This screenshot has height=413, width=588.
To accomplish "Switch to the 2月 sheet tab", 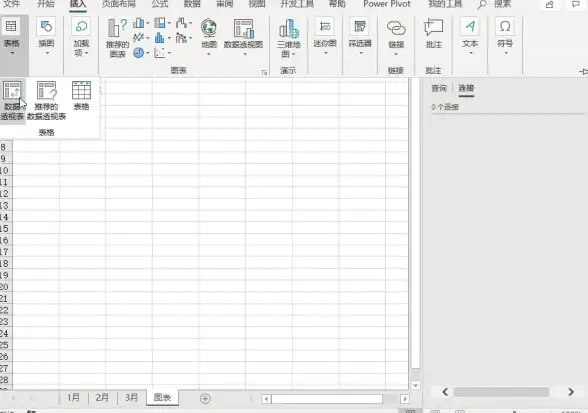I will (102, 397).
